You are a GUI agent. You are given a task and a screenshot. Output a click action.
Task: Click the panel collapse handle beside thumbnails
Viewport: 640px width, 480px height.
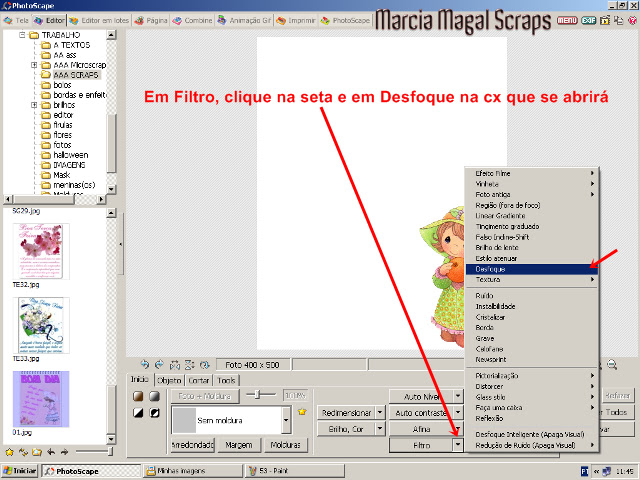click(x=120, y=244)
